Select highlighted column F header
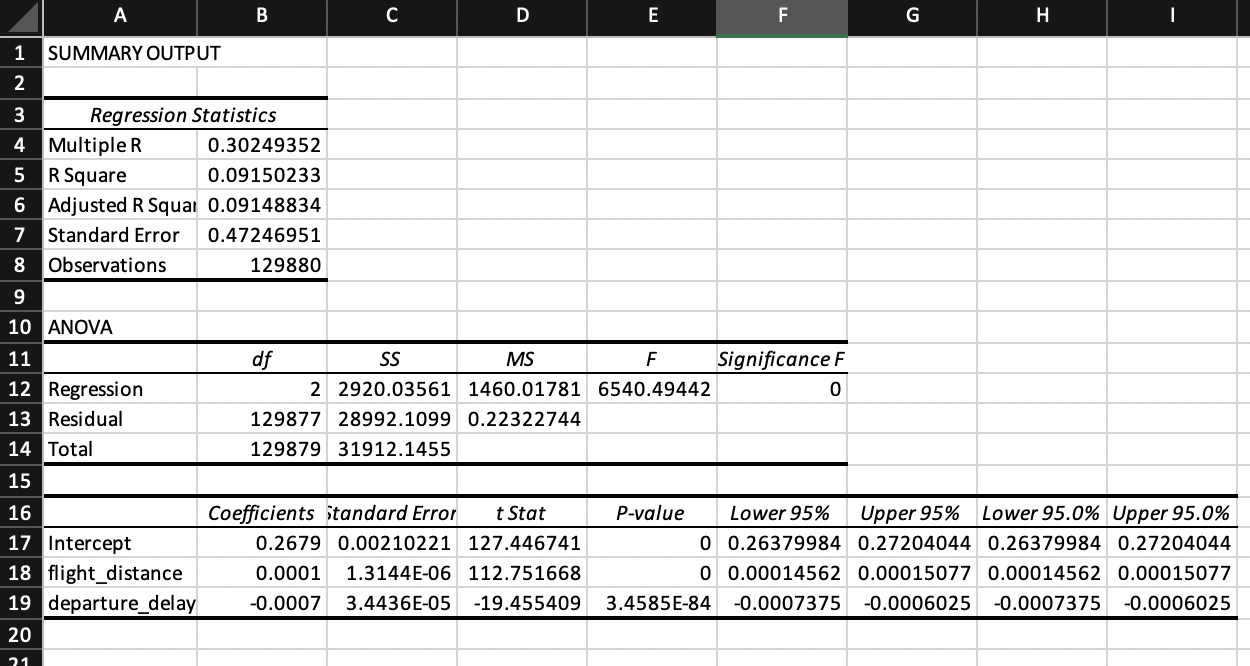The height and width of the screenshot is (666, 1250). click(782, 17)
